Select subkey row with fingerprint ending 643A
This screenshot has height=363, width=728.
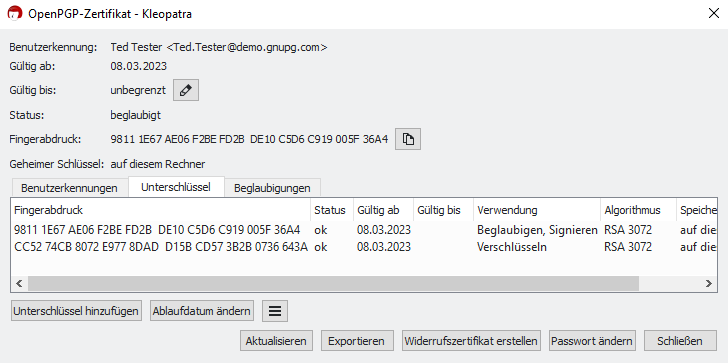click(363, 247)
